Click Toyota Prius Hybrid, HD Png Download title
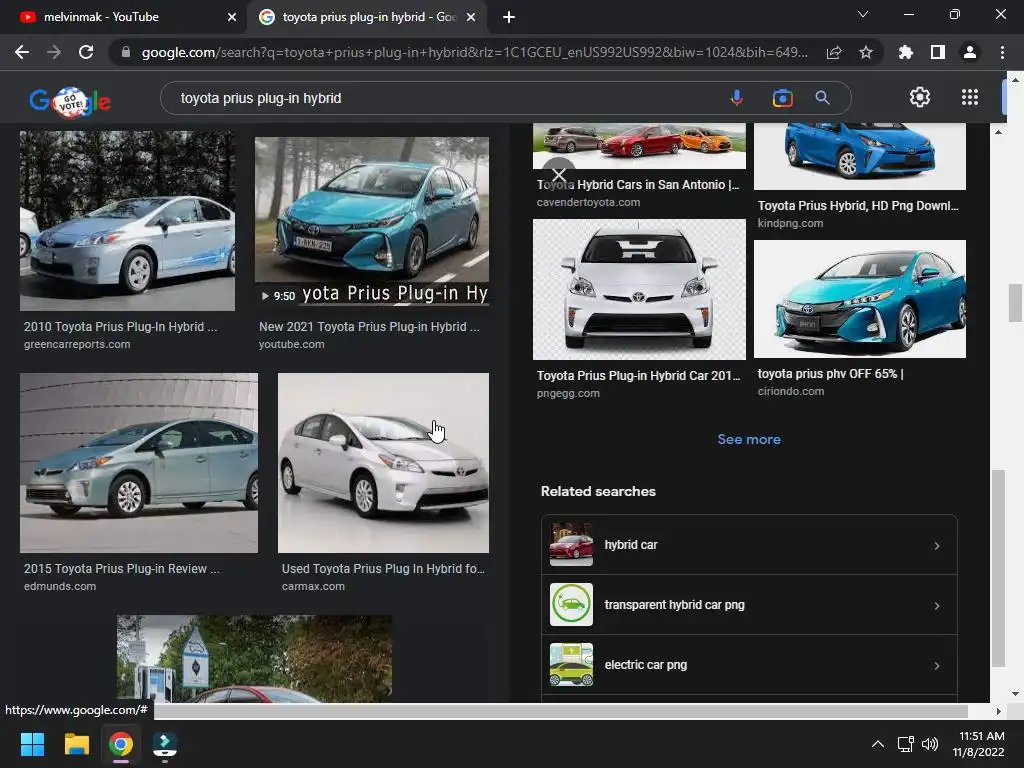 [858, 206]
